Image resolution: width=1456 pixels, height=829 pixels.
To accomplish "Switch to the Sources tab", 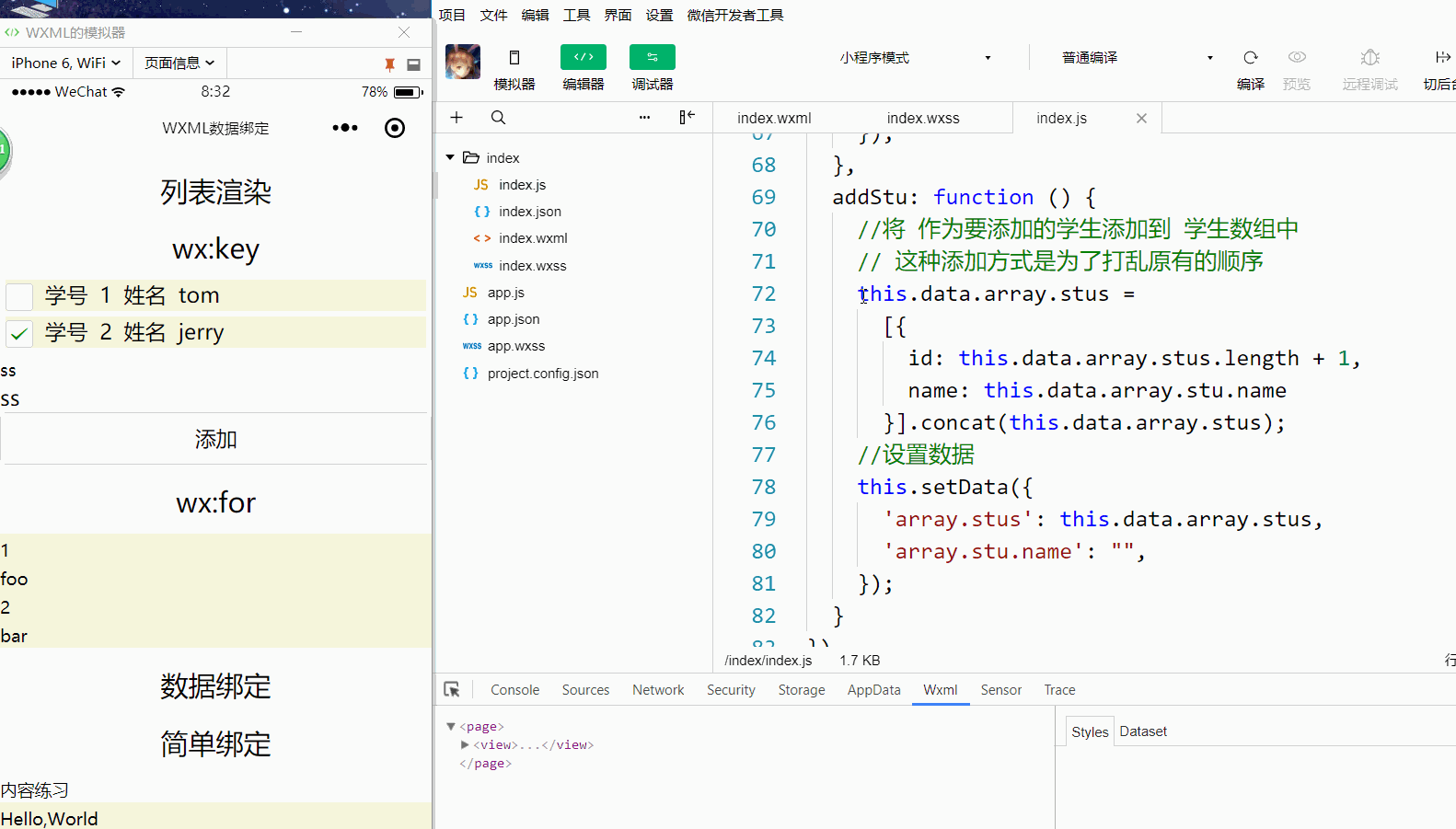I will [x=585, y=689].
